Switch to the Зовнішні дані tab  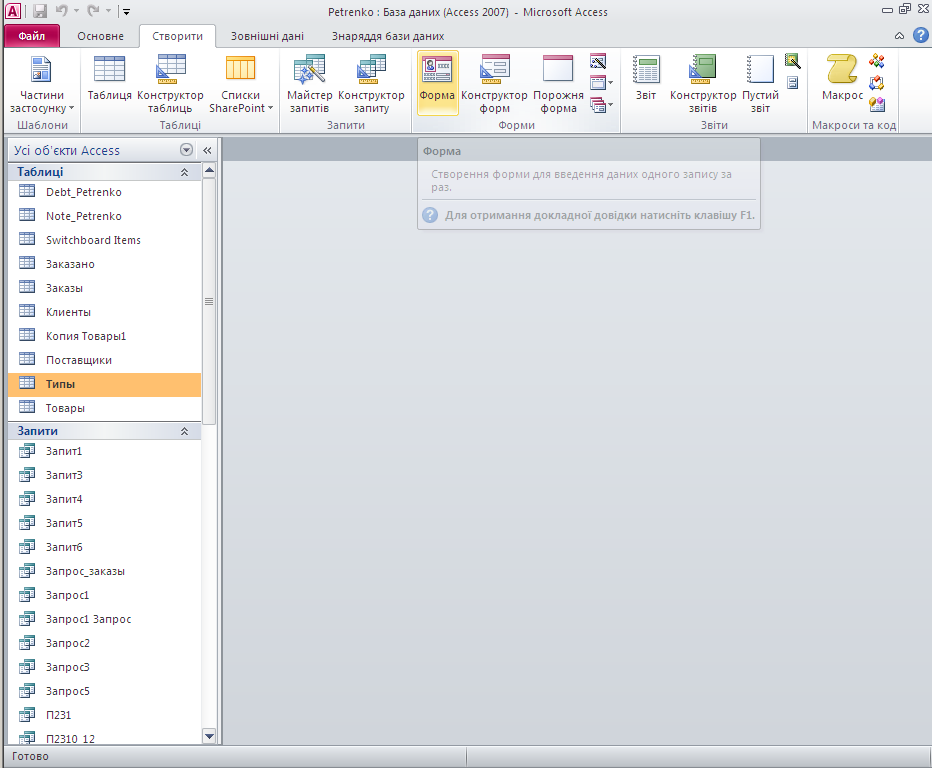tap(266, 36)
